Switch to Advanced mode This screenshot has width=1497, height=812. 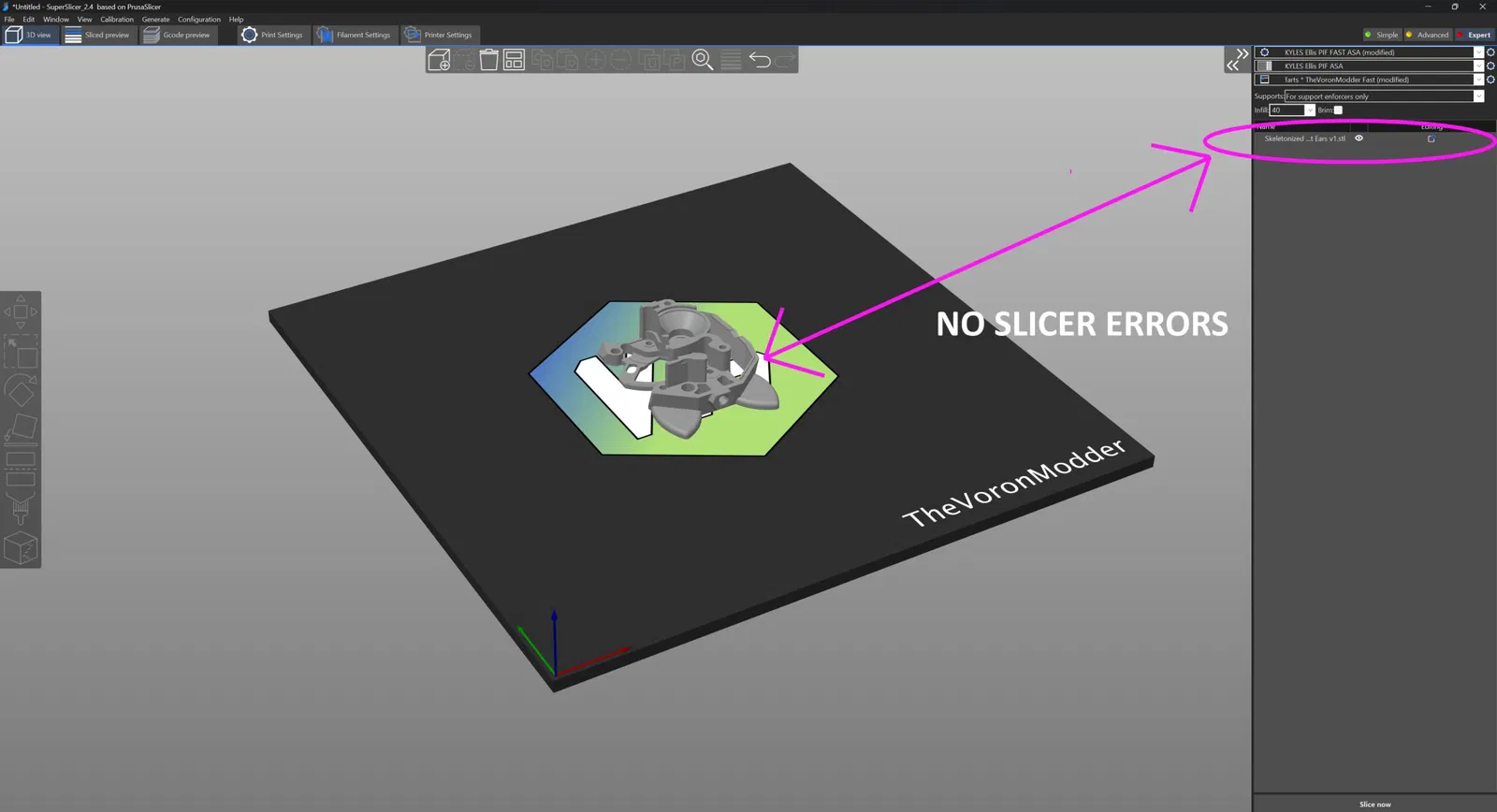[1427, 35]
